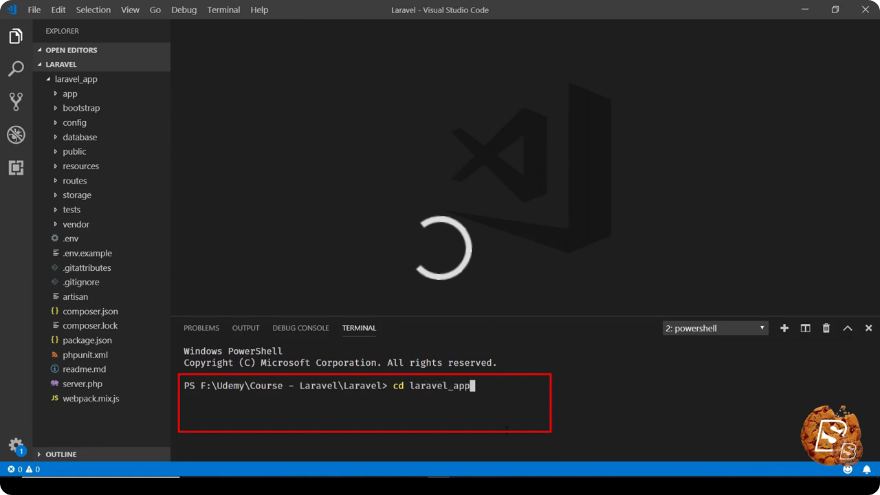Viewport: 880px width, 495px height.
Task: Open the Debug view icon
Action: point(16,135)
